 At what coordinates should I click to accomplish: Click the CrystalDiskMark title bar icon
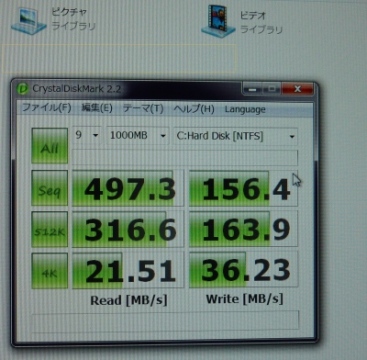coord(23,89)
